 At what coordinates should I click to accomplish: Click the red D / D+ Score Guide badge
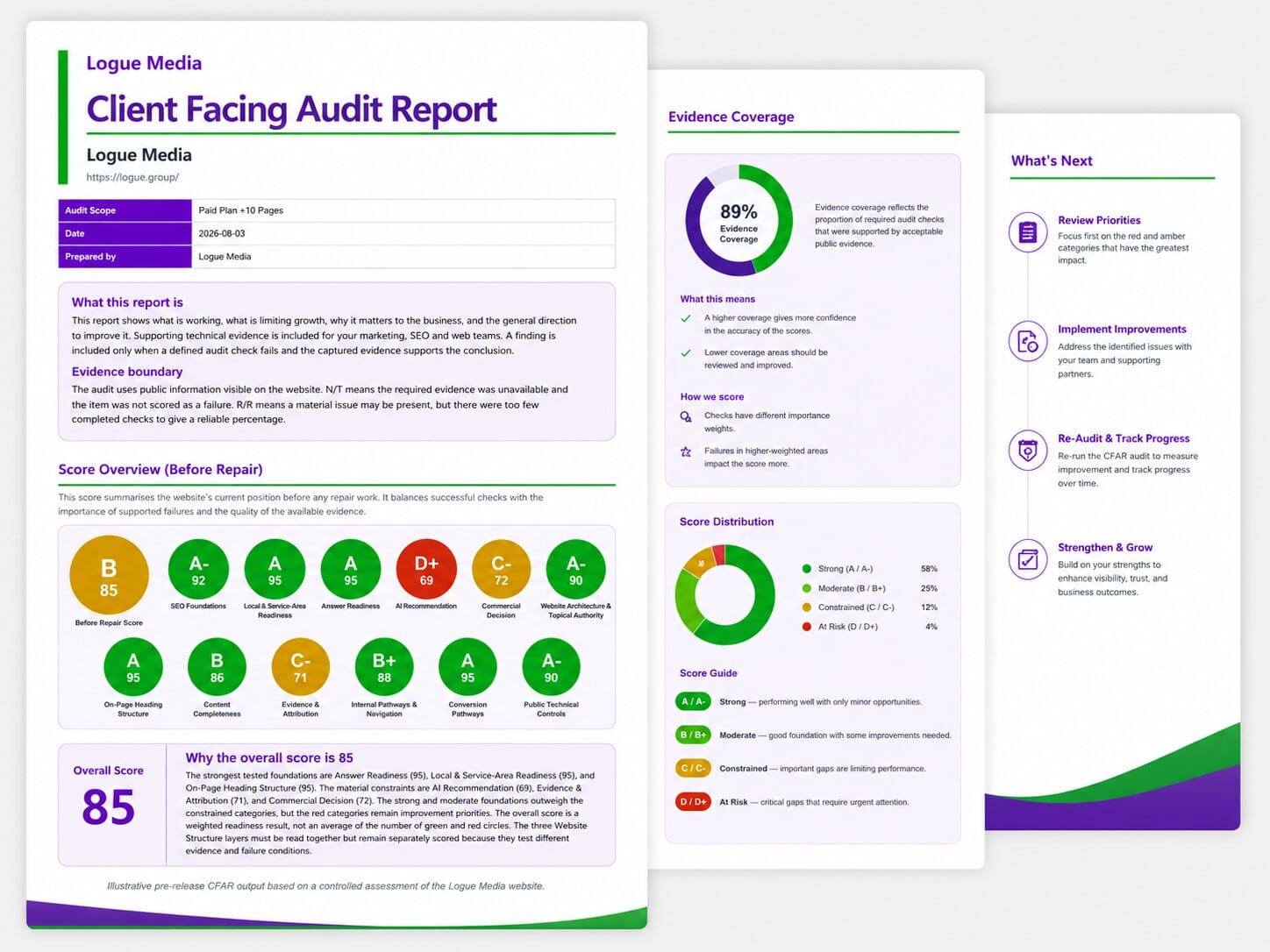point(693,801)
